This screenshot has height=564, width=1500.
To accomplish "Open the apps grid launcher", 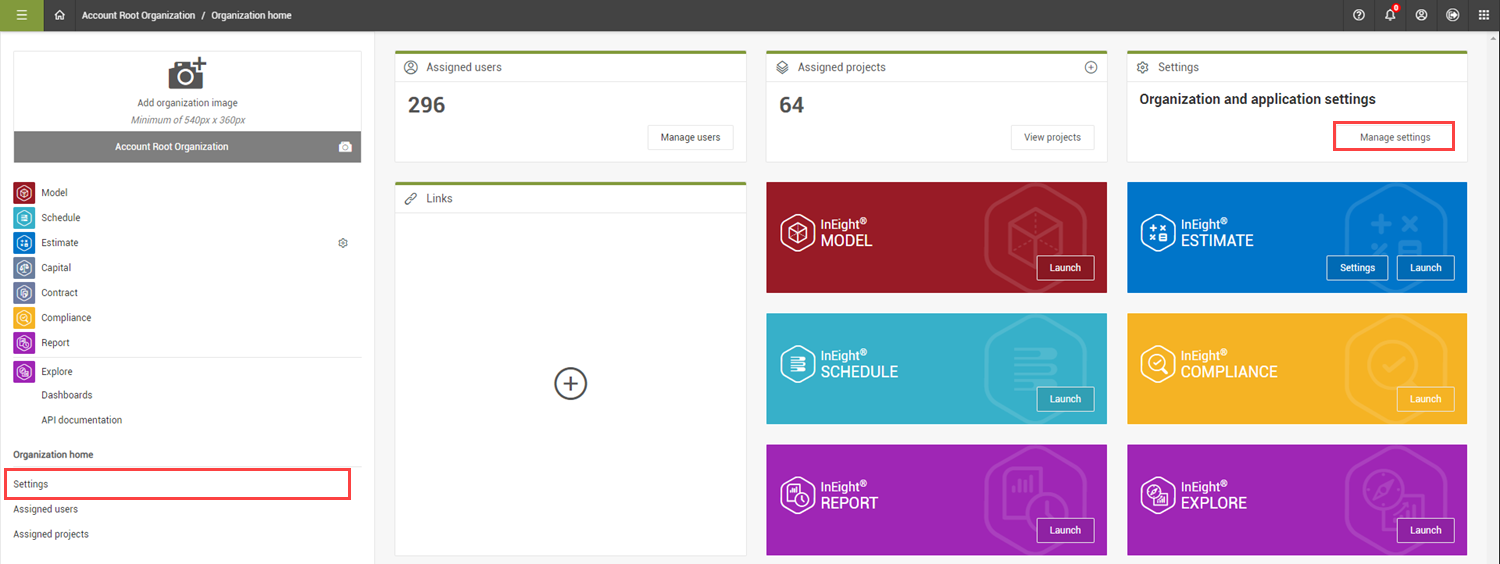I will click(x=1483, y=15).
